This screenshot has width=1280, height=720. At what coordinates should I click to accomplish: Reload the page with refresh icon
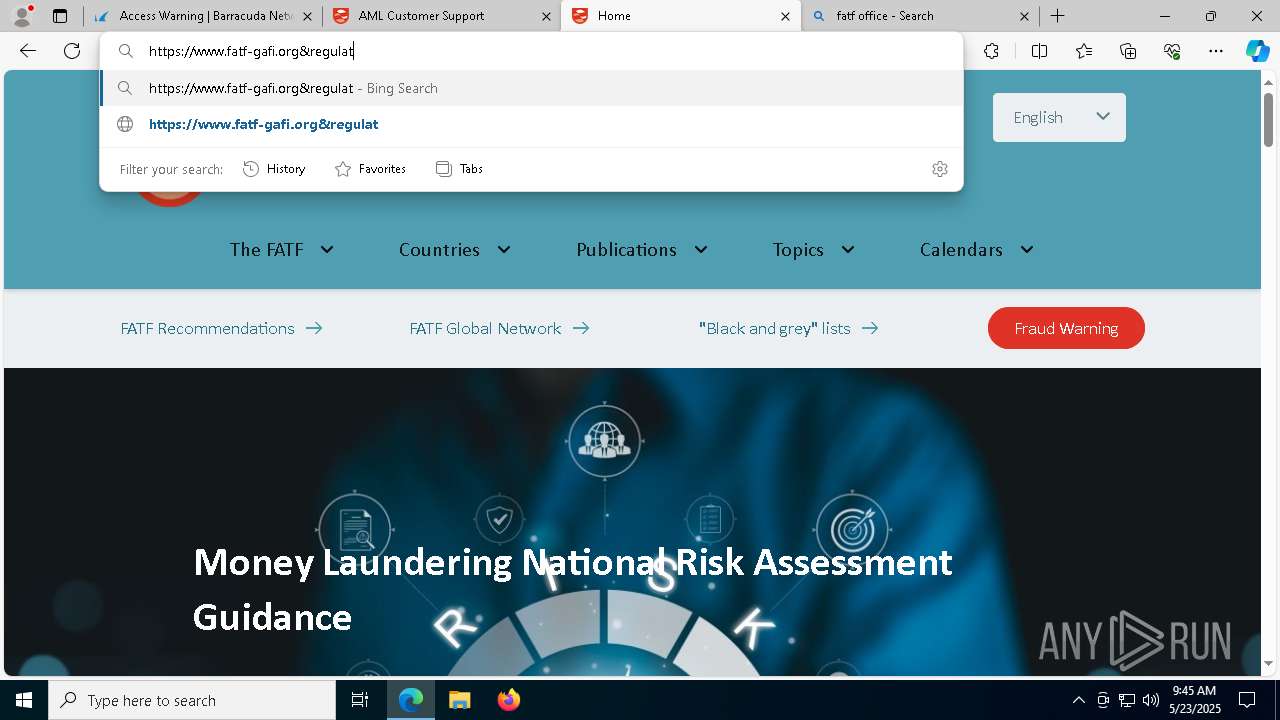pyautogui.click(x=72, y=51)
